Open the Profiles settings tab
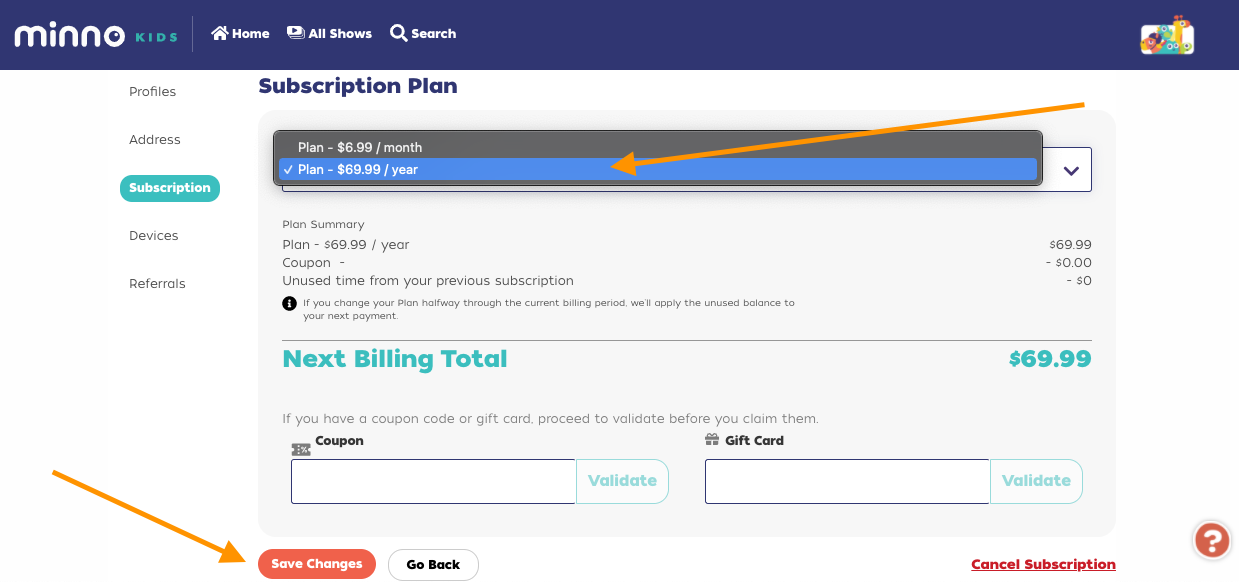1239x582 pixels. (x=152, y=92)
